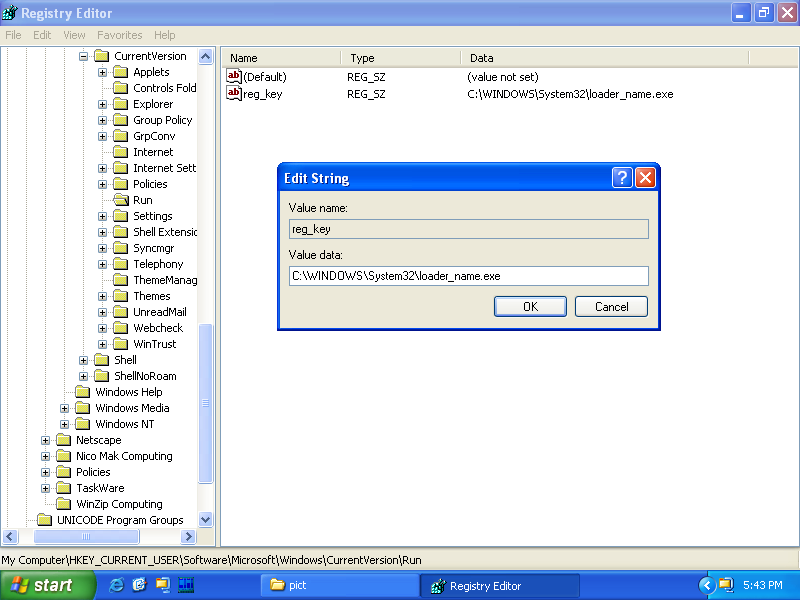Viewport: 800px width, 600px height.
Task: Click the (Default) string value icon
Action: click(x=234, y=77)
